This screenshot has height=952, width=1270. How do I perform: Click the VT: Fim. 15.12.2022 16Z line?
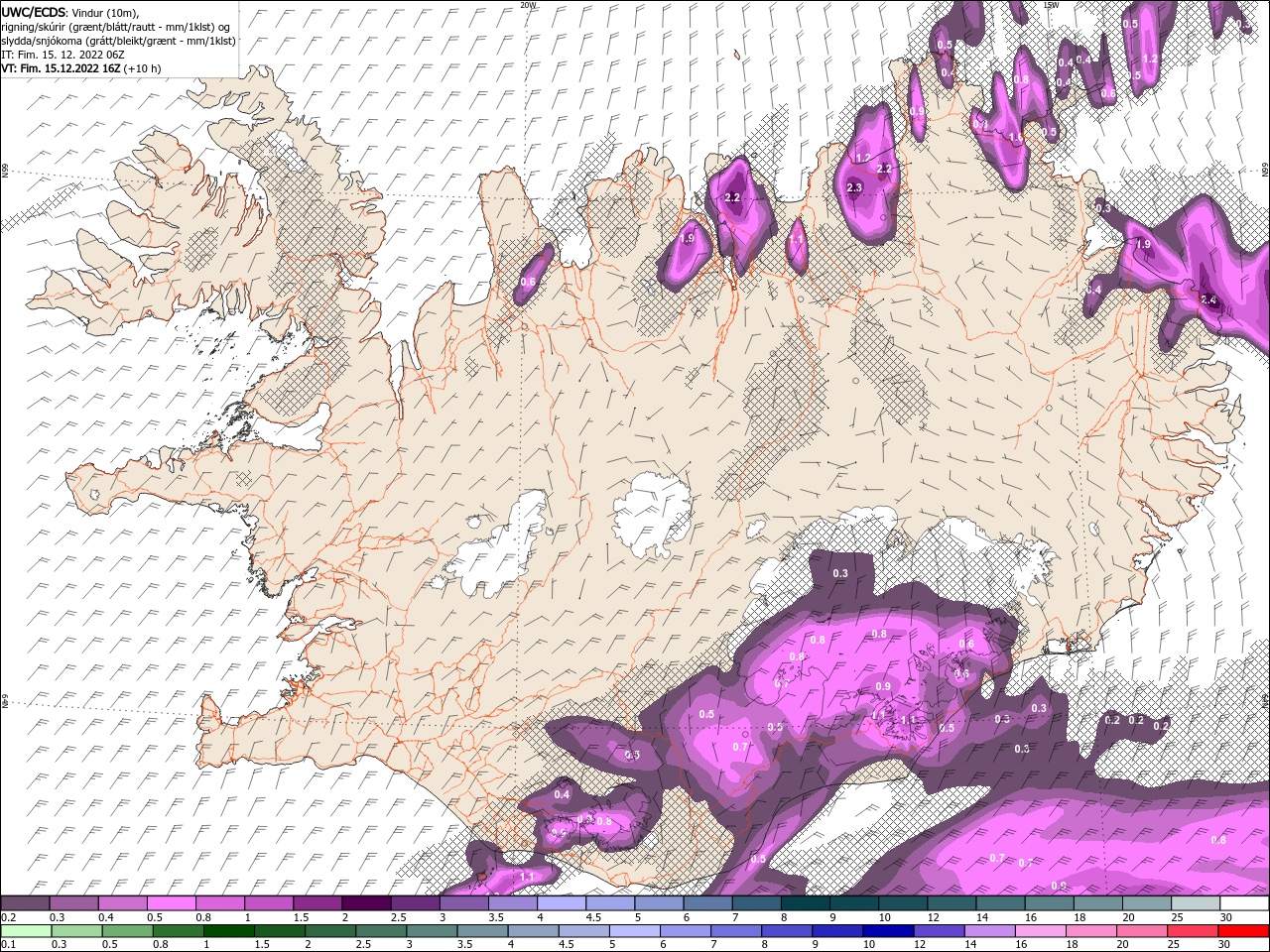tap(81, 68)
